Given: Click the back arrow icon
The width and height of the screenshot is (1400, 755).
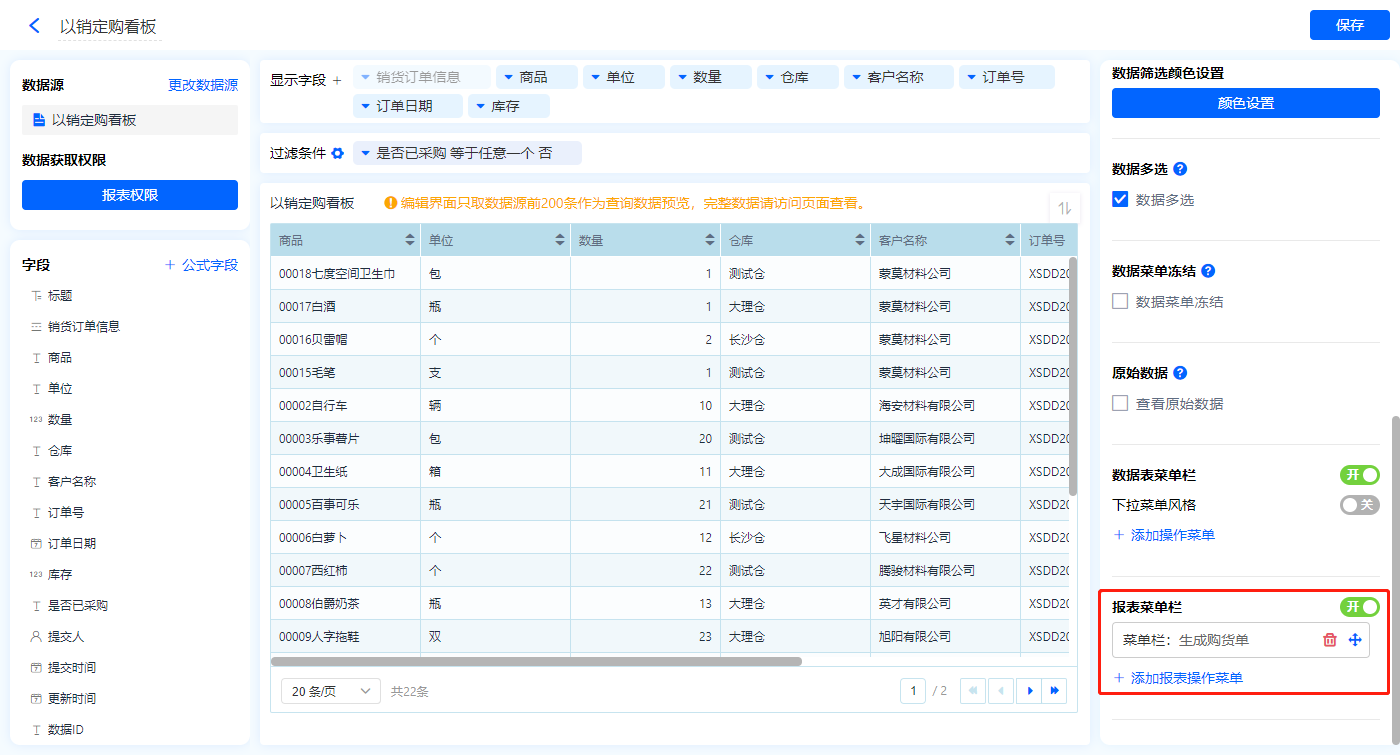Looking at the screenshot, I should pyautogui.click(x=34, y=26).
